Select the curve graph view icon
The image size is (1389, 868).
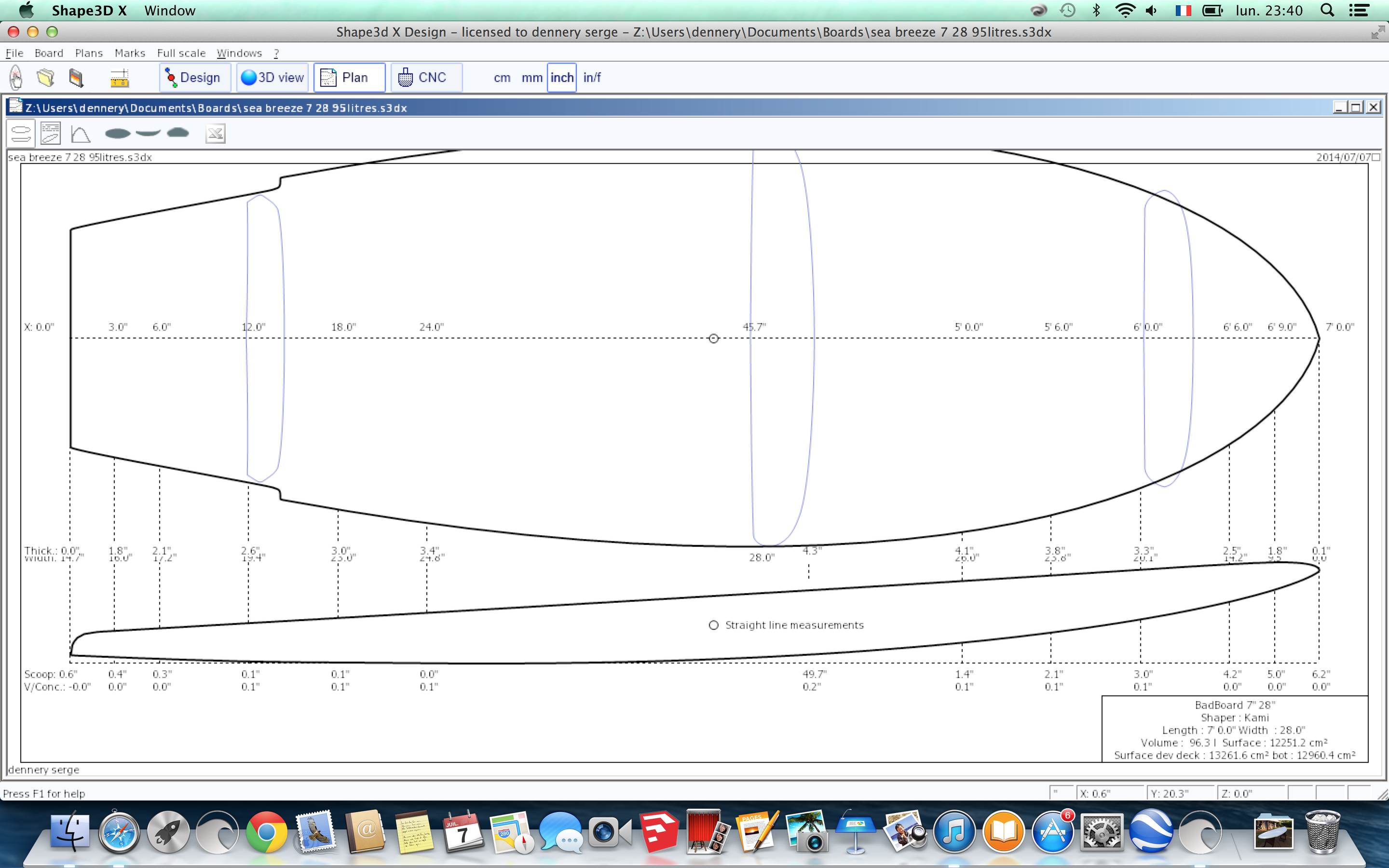81,134
